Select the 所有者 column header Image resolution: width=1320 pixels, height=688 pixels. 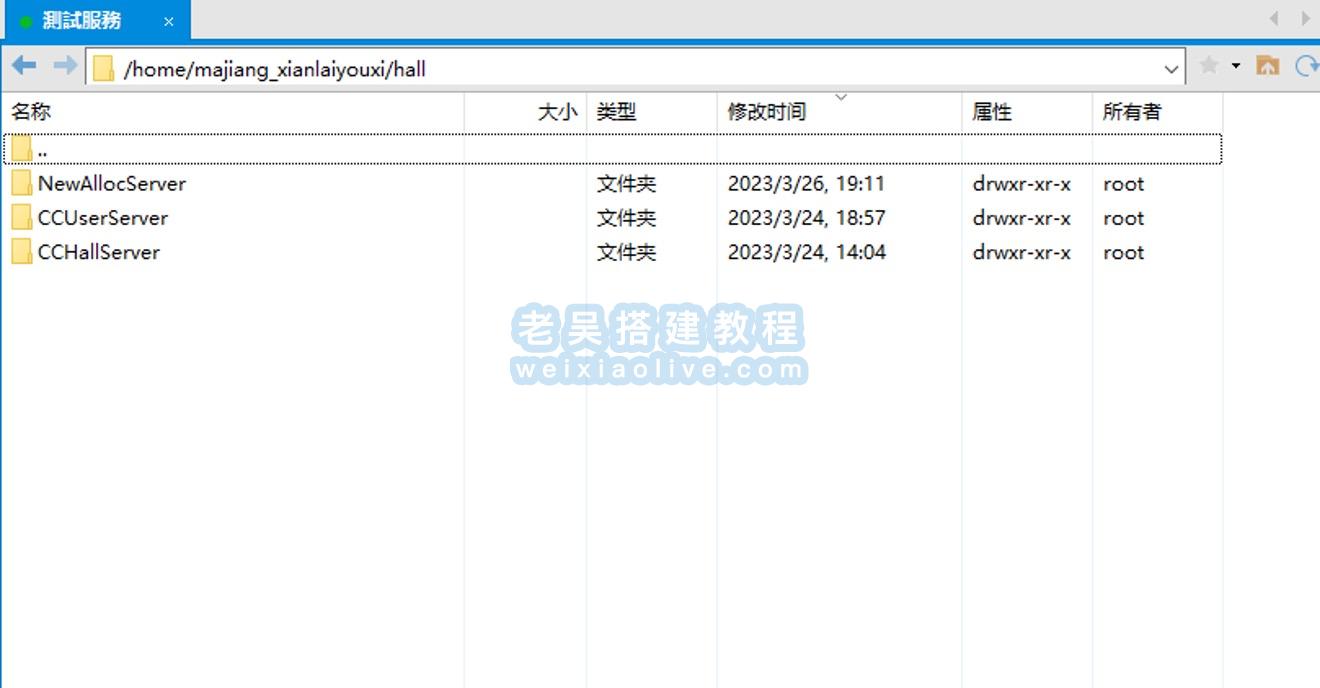pyautogui.click(x=1131, y=111)
